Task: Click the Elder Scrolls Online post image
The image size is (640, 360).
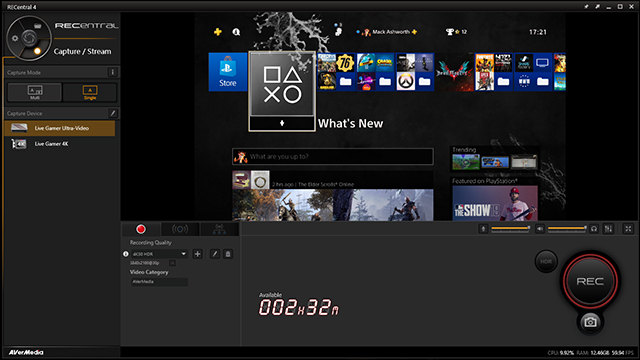Action: 333,205
